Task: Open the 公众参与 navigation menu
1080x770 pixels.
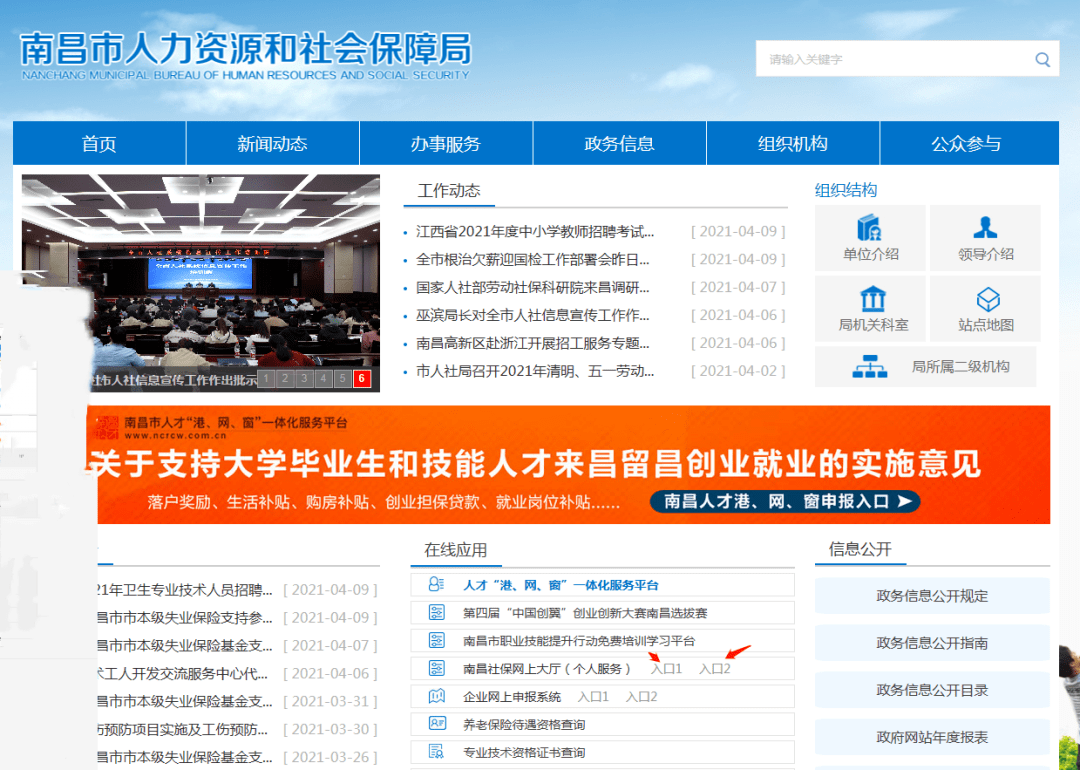Action: coord(966,144)
